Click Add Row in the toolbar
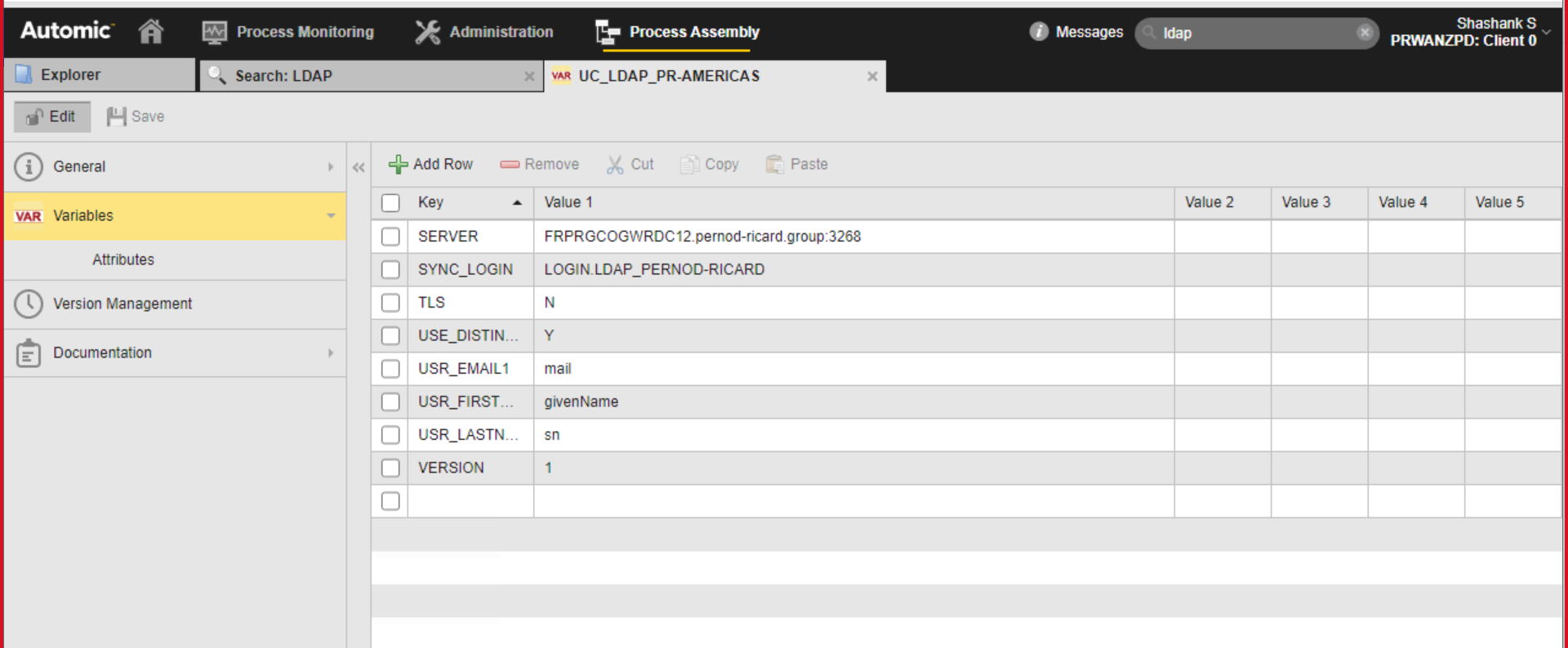The image size is (1568, 648). pyautogui.click(x=430, y=164)
